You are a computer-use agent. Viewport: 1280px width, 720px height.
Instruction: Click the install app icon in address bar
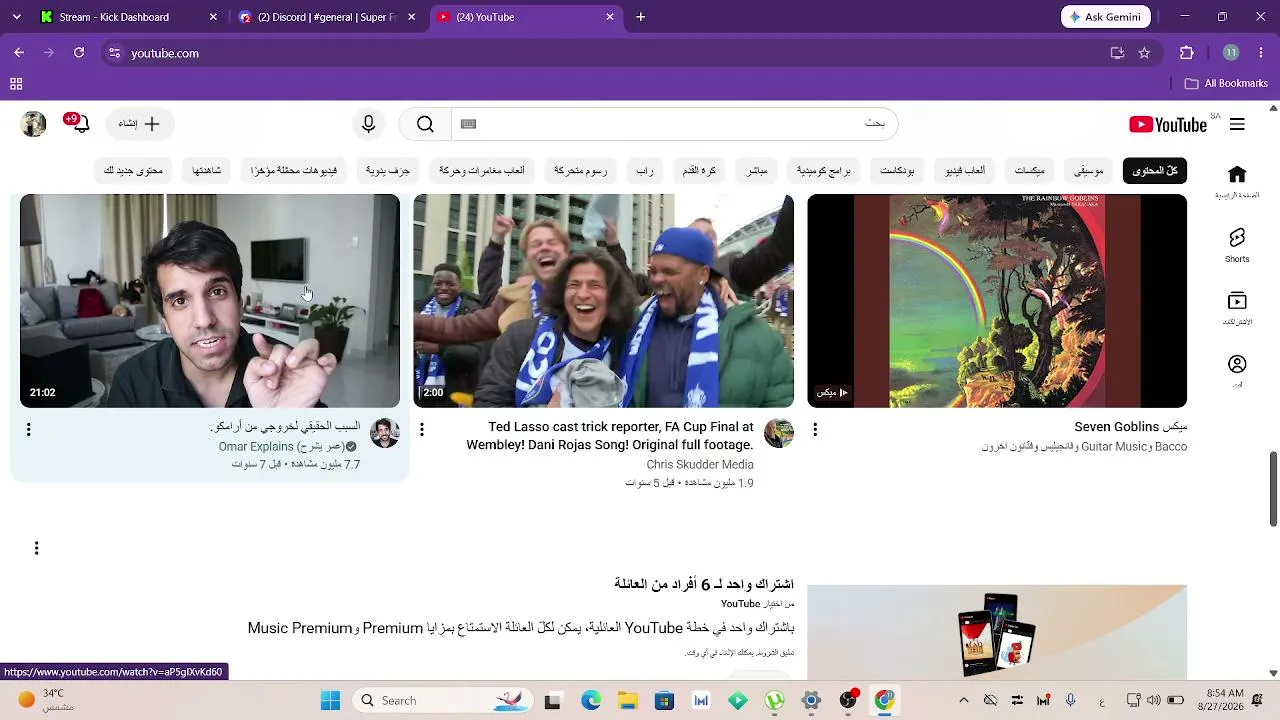(1117, 53)
